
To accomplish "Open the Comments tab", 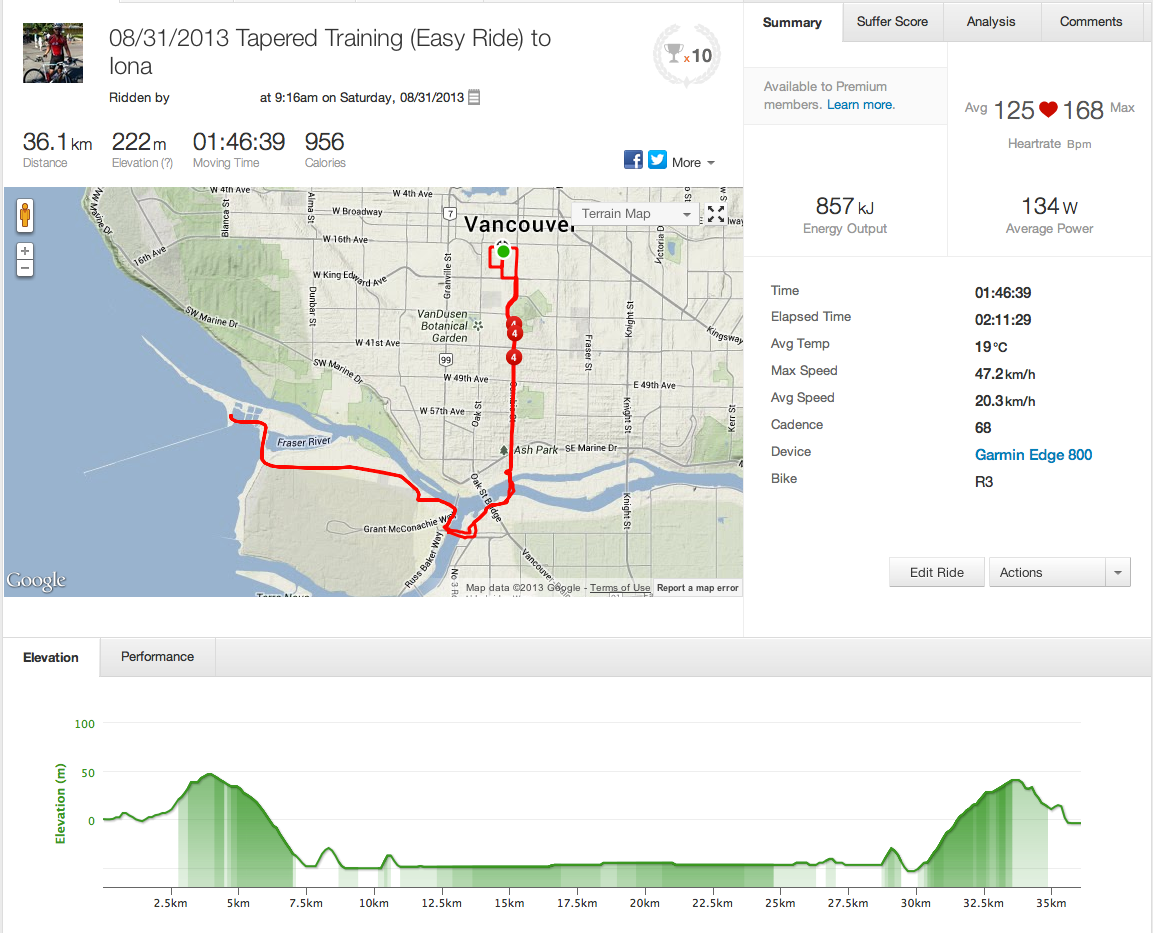I will (x=1091, y=22).
